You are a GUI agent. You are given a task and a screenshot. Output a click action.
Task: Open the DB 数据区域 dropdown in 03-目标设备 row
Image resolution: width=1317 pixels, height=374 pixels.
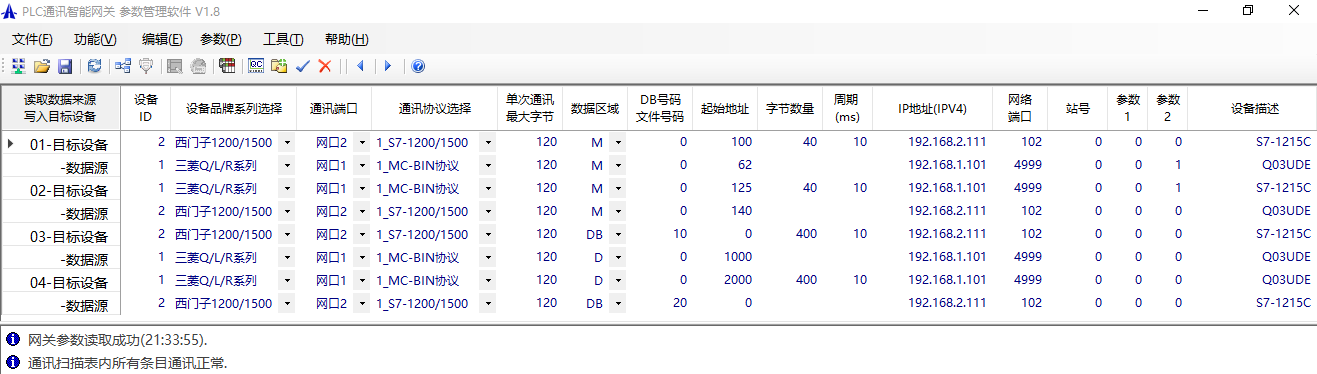click(618, 234)
